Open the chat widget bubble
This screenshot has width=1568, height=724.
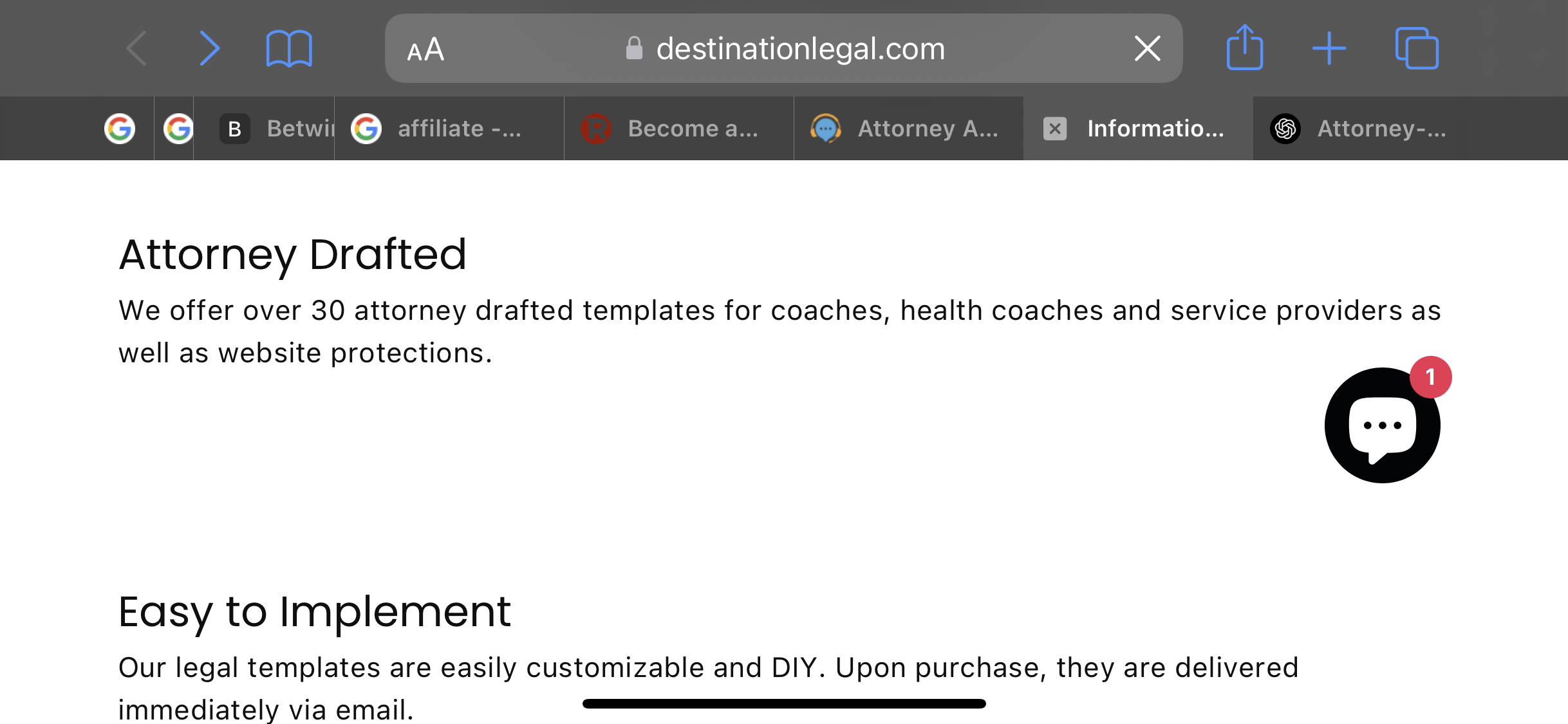1382,425
